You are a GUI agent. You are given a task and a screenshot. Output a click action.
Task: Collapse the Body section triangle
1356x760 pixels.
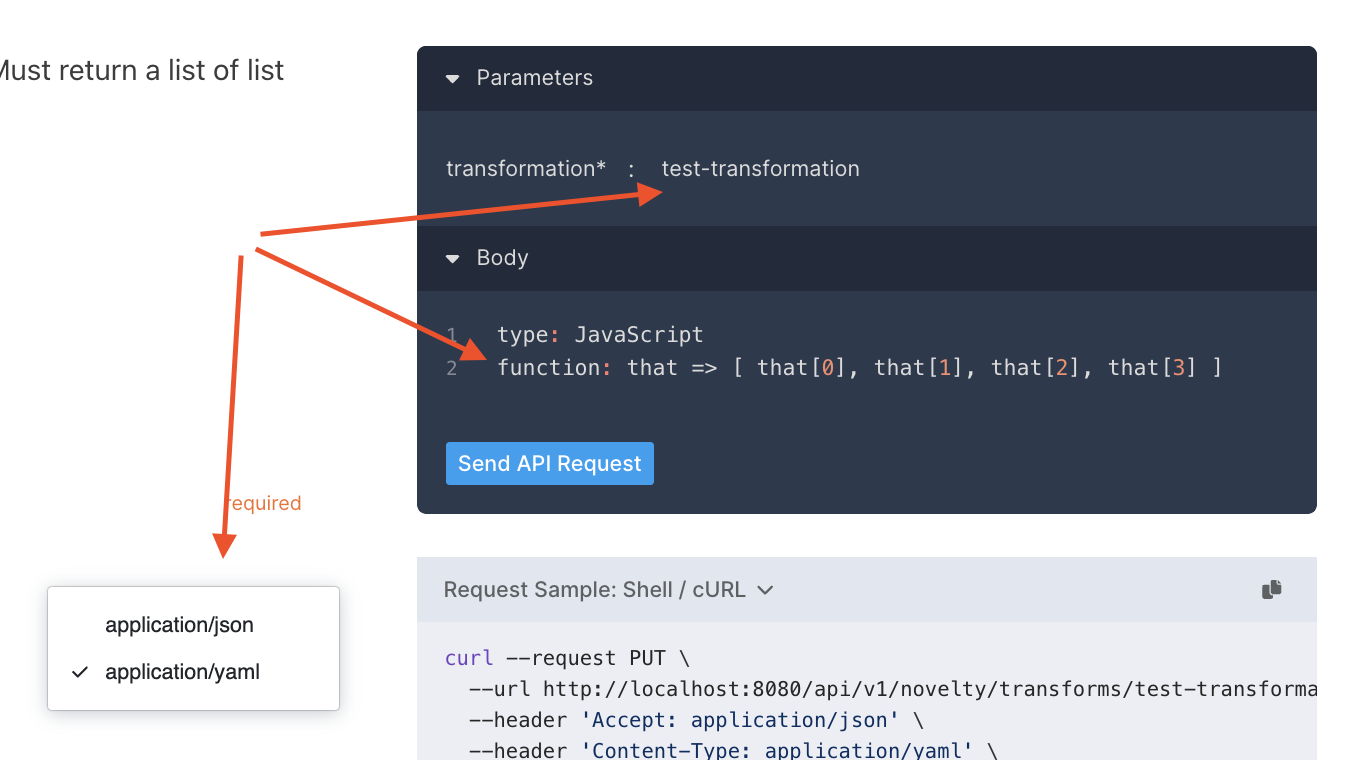coord(453,258)
